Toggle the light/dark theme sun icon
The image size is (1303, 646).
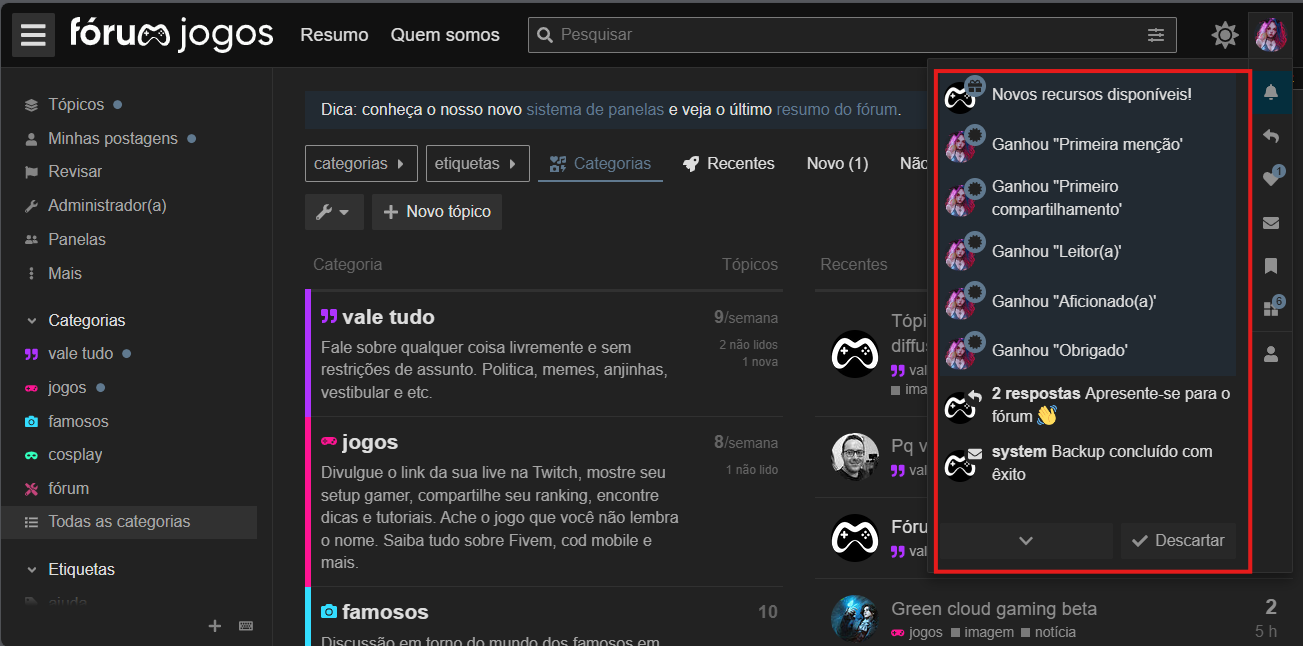[x=1224, y=36]
